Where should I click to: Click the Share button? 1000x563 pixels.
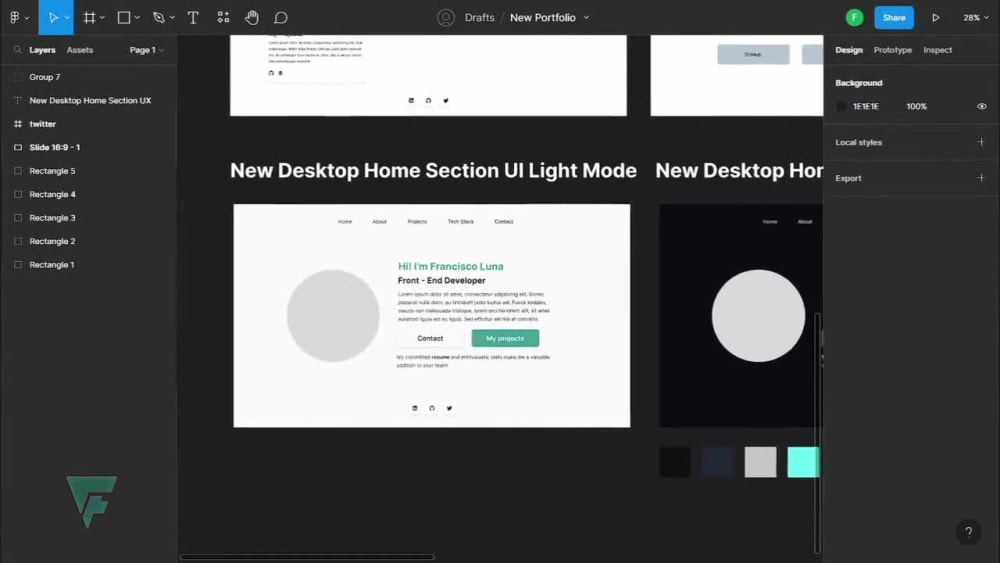pos(893,18)
